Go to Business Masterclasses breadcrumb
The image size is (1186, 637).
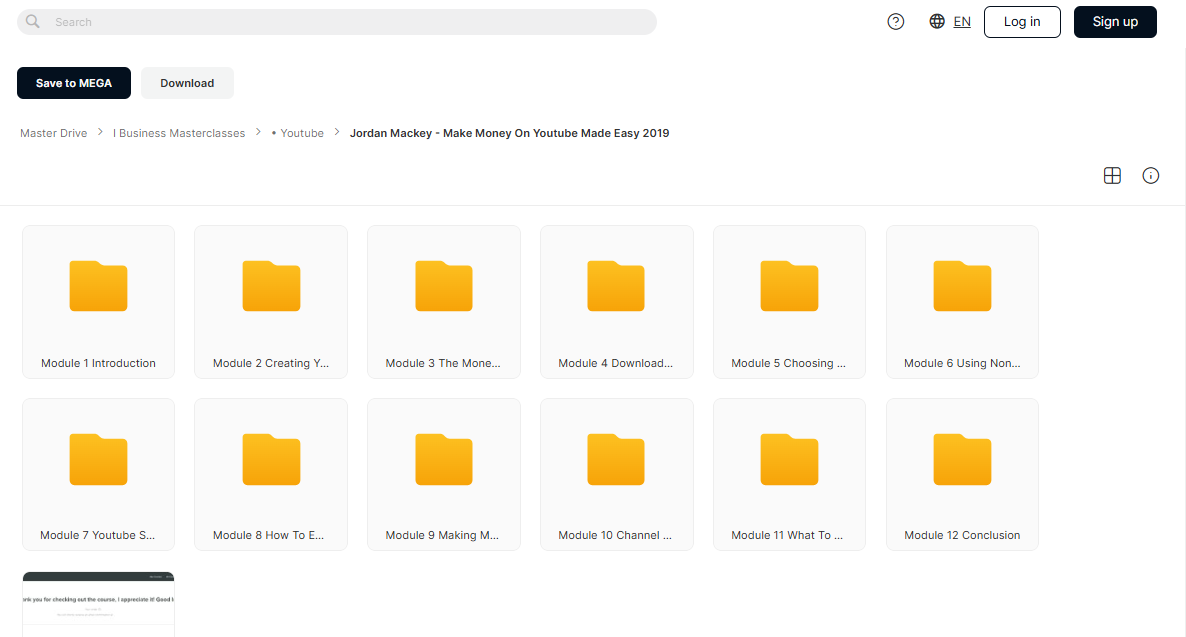(x=179, y=133)
